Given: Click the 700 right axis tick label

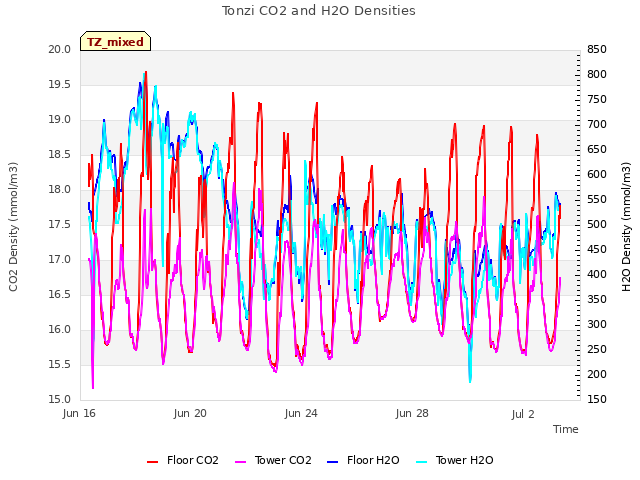Looking at the screenshot, I should tap(597, 124).
